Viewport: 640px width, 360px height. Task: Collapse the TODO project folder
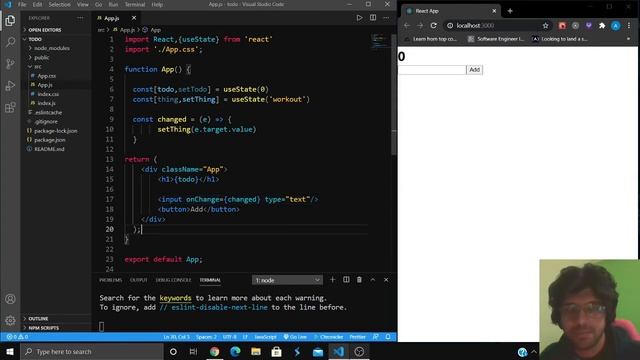(35, 39)
